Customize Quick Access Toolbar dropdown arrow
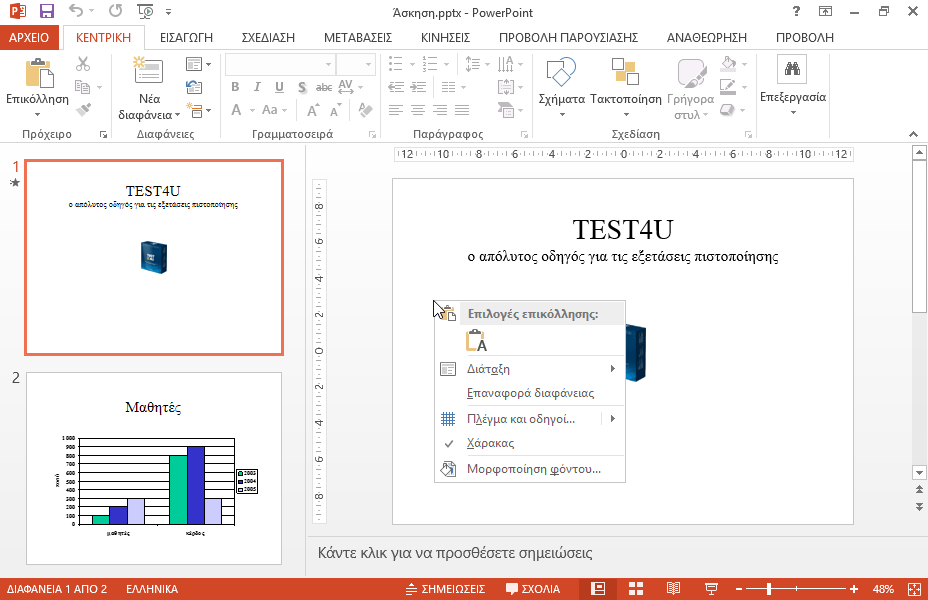The height and width of the screenshot is (600, 928). [169, 11]
